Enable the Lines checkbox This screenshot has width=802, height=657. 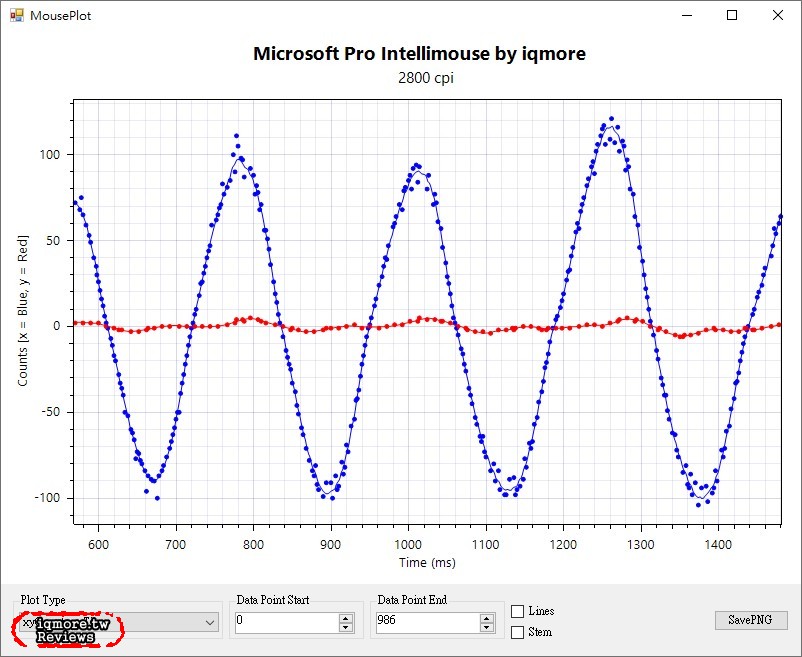point(518,611)
